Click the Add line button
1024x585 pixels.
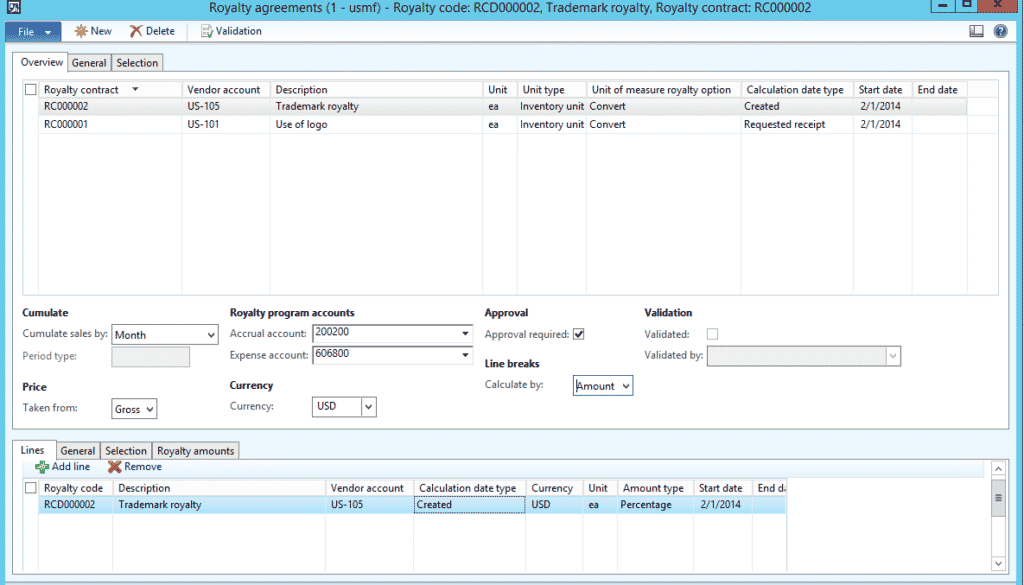[63, 467]
